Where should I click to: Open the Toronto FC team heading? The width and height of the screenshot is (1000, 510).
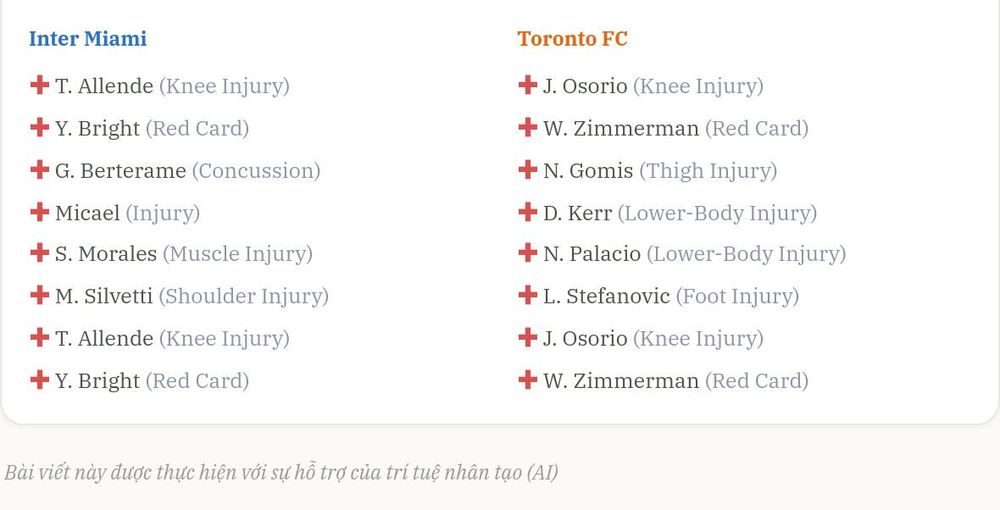[x=572, y=38]
